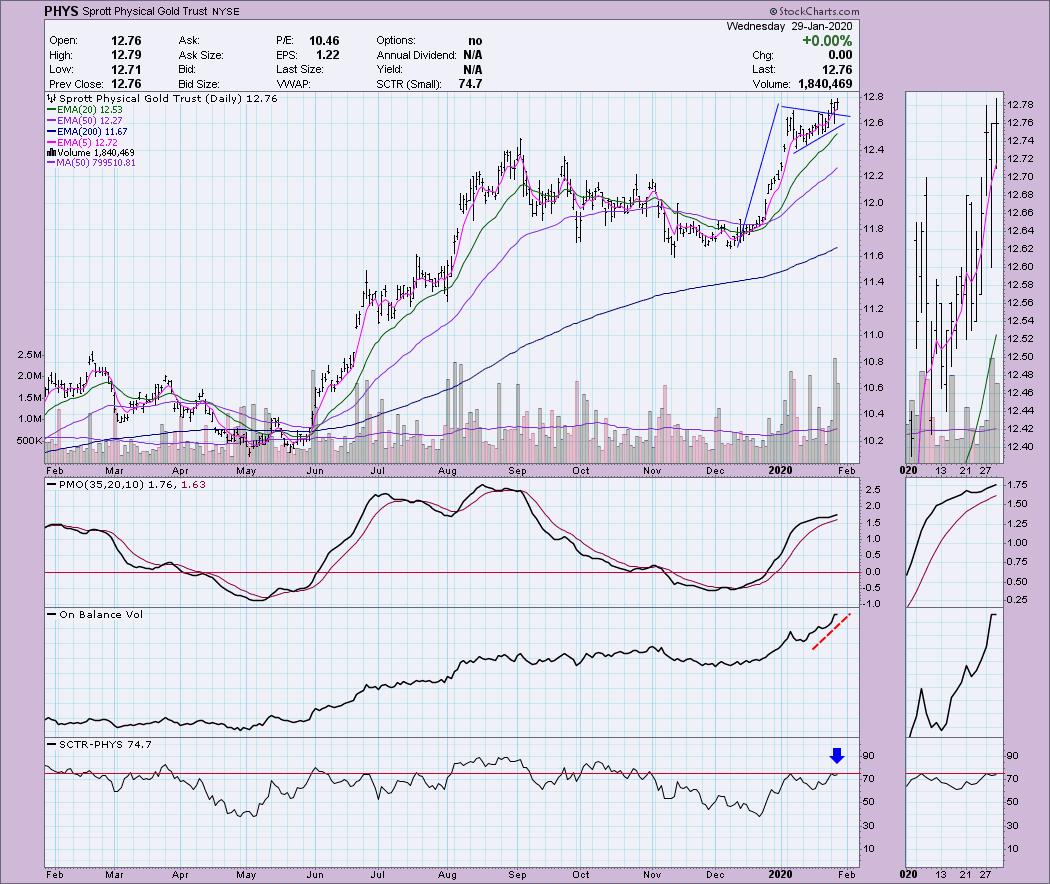Click the NYSE exchange label
This screenshot has height=884, width=1050.
[x=227, y=11]
